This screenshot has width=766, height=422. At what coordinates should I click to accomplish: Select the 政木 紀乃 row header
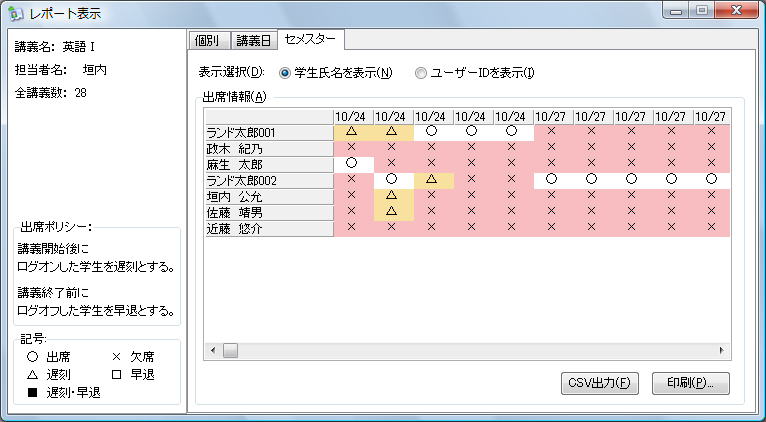(x=269, y=148)
